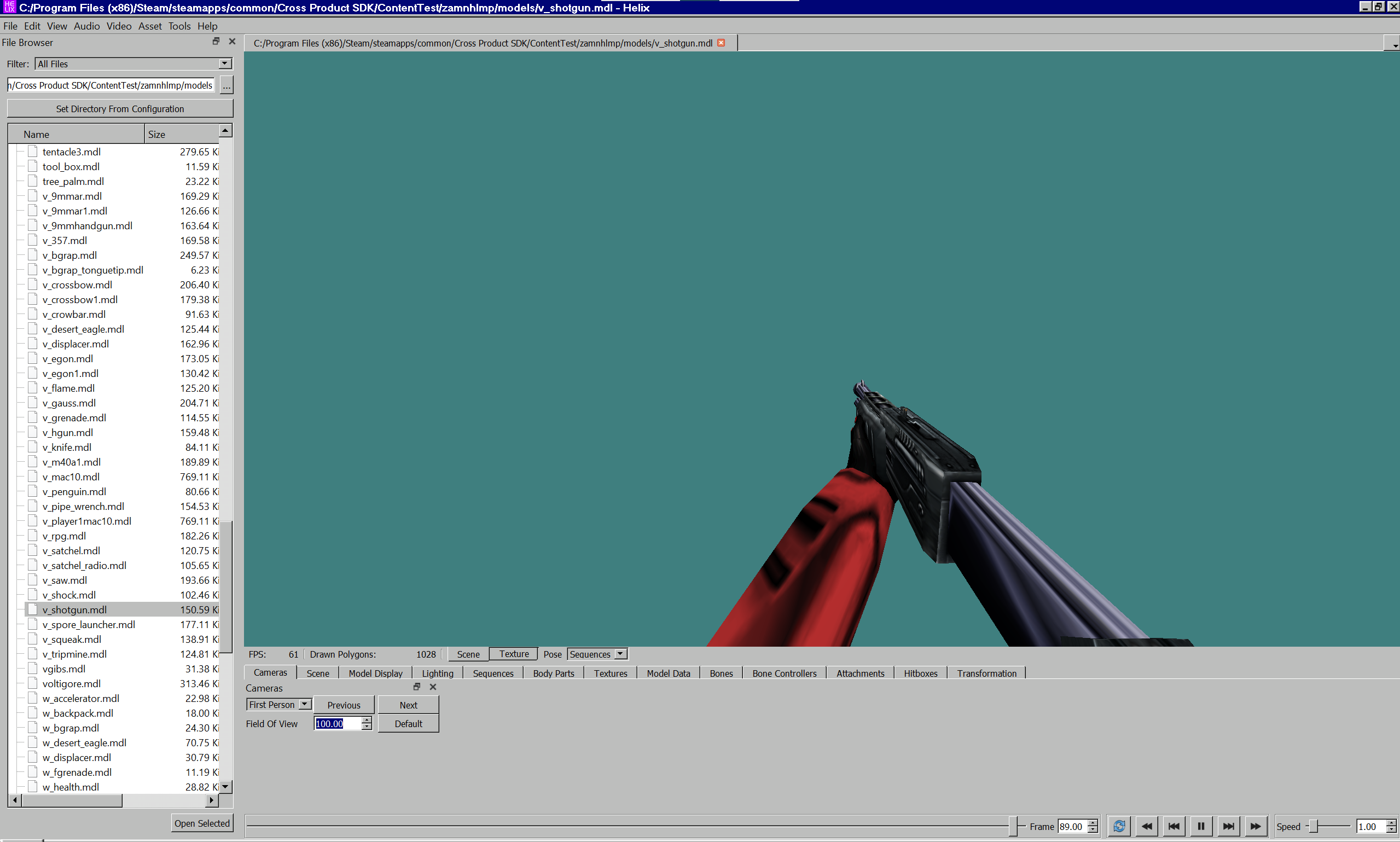Click file icon next to v_shotgun.mdl
Viewport: 1400px width, 842px height.
[33, 609]
